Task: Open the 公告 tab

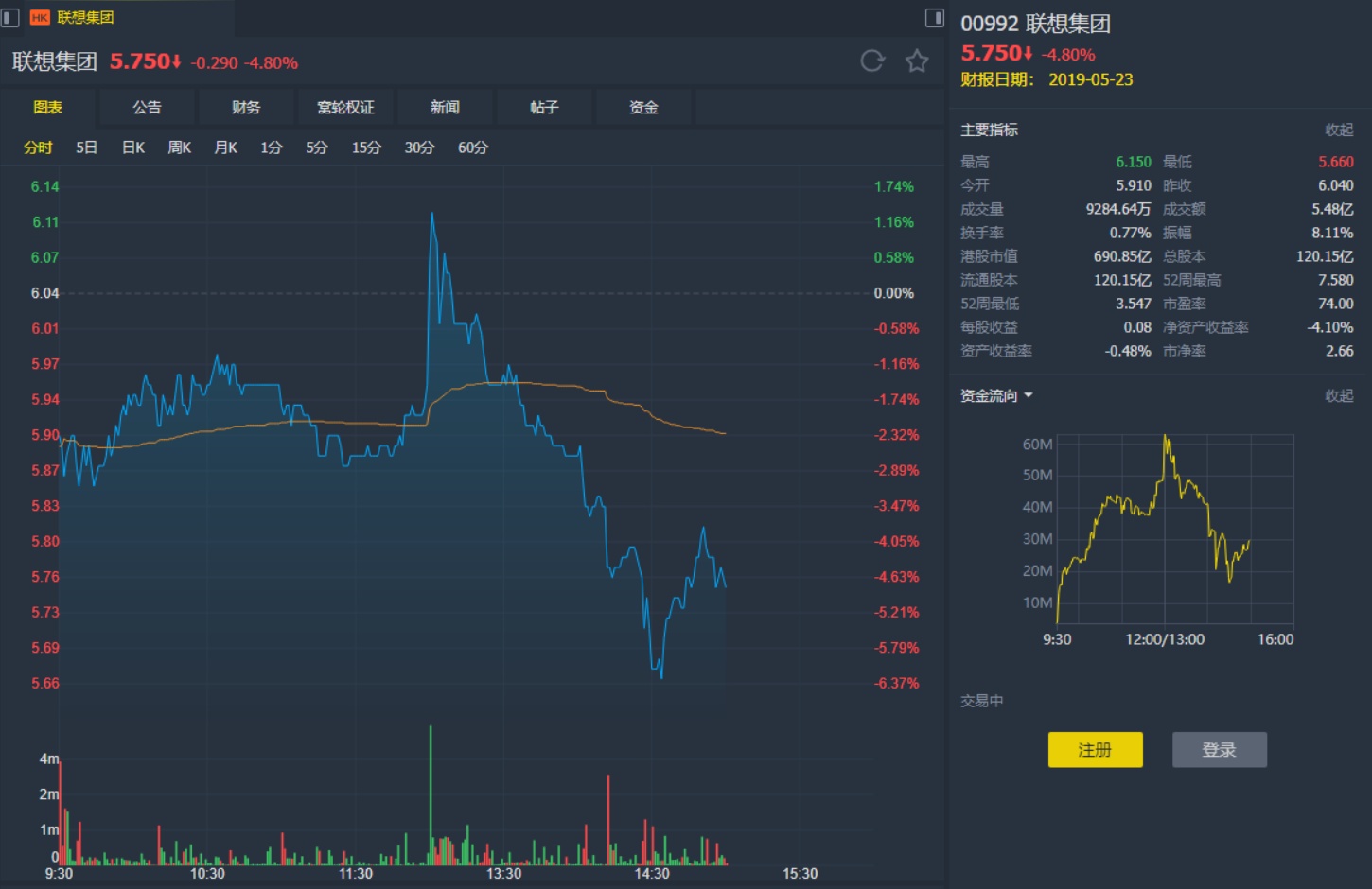Action: (x=147, y=107)
